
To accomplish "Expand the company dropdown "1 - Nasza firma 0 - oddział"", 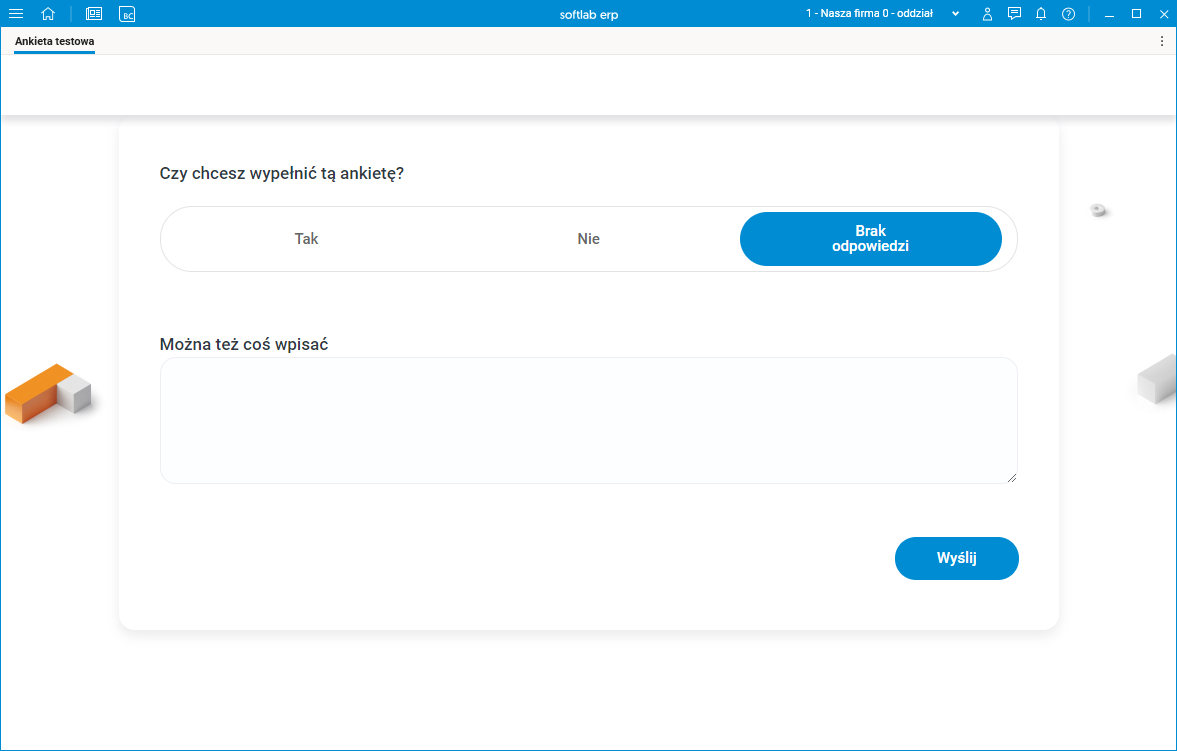I will (882, 14).
